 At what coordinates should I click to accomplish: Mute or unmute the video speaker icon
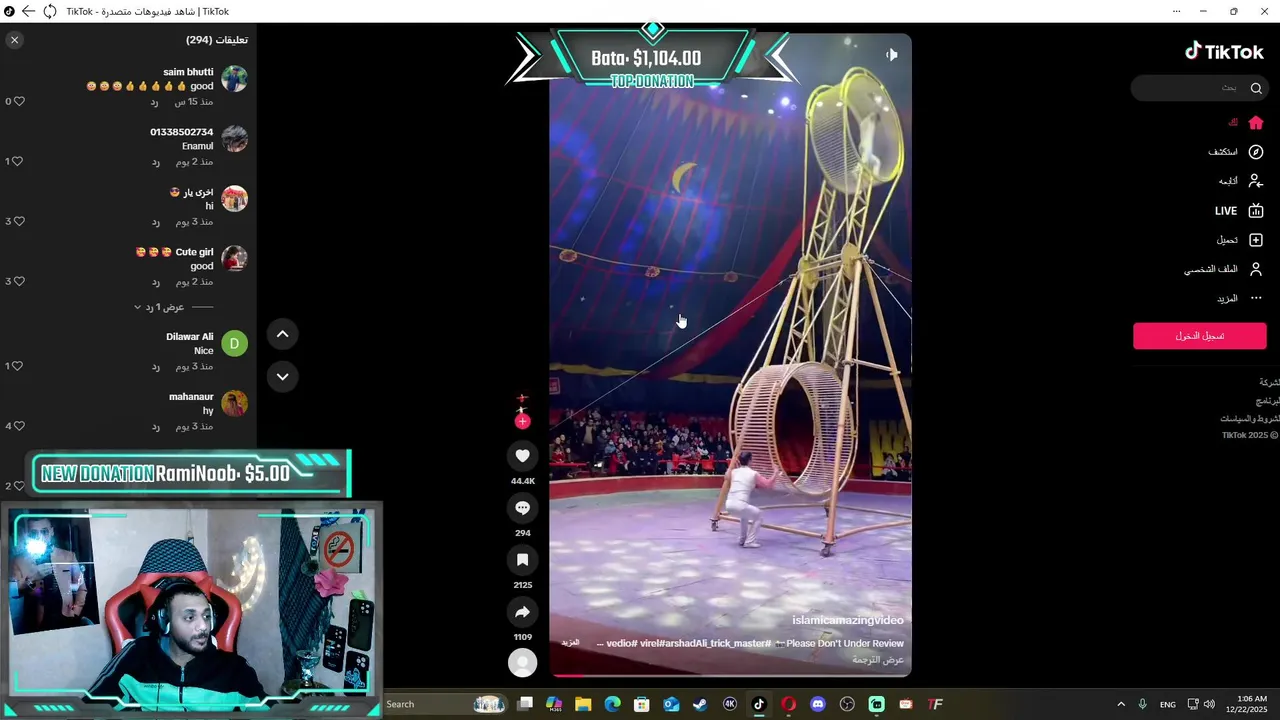[x=892, y=55]
